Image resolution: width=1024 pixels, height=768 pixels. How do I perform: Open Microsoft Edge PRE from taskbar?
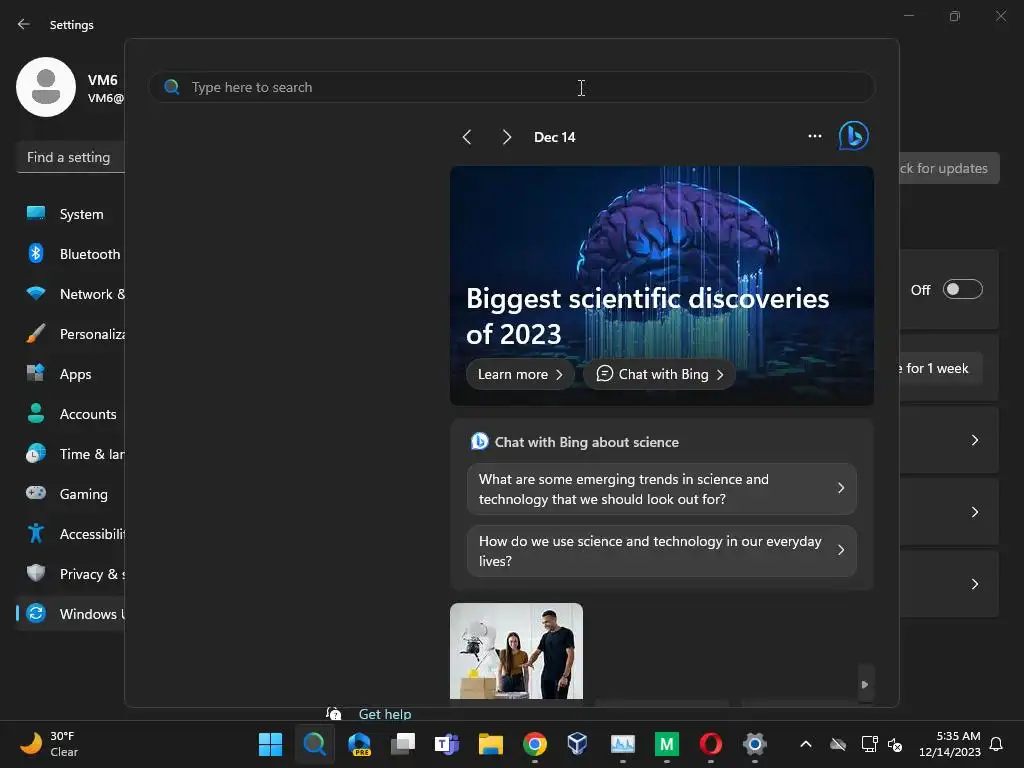(359, 744)
